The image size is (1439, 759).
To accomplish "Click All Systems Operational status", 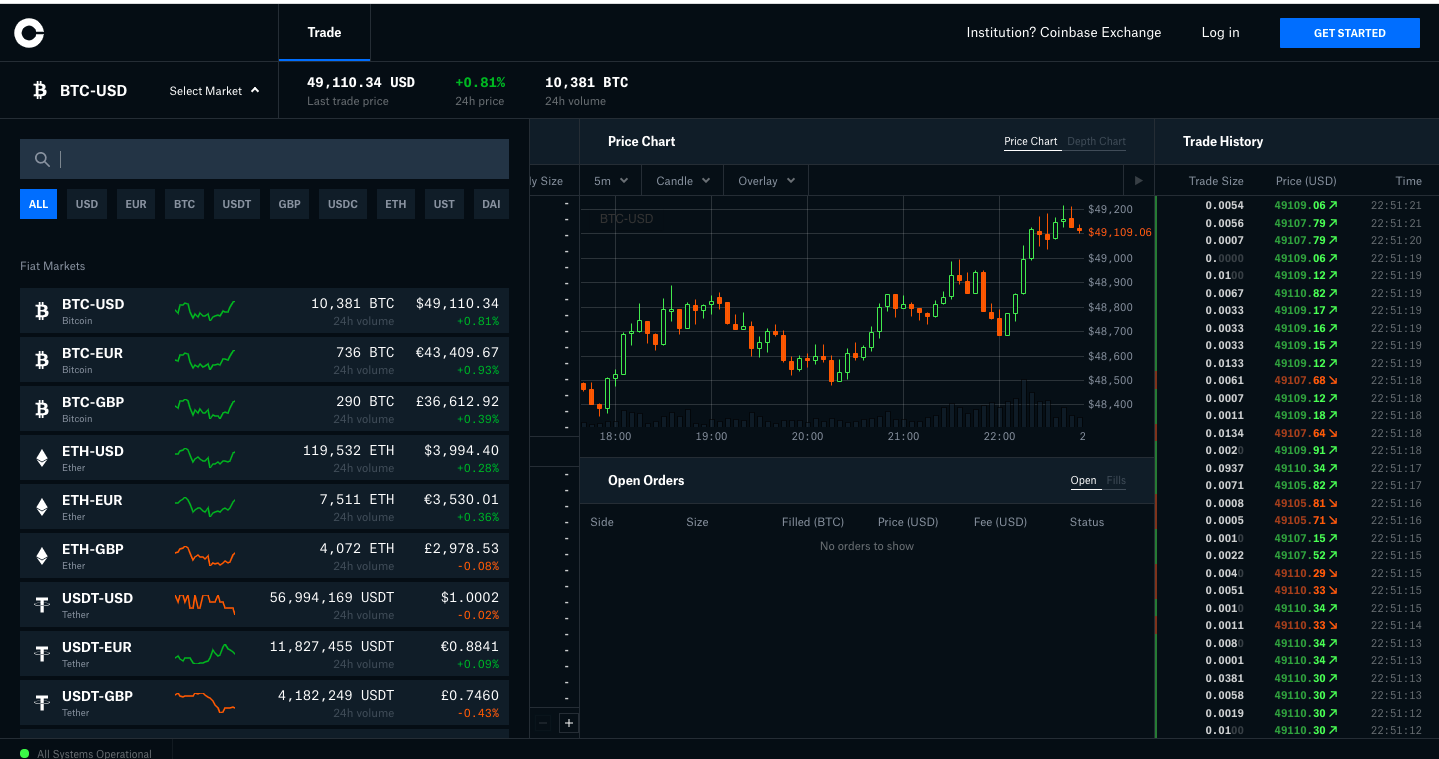I will pos(94,754).
